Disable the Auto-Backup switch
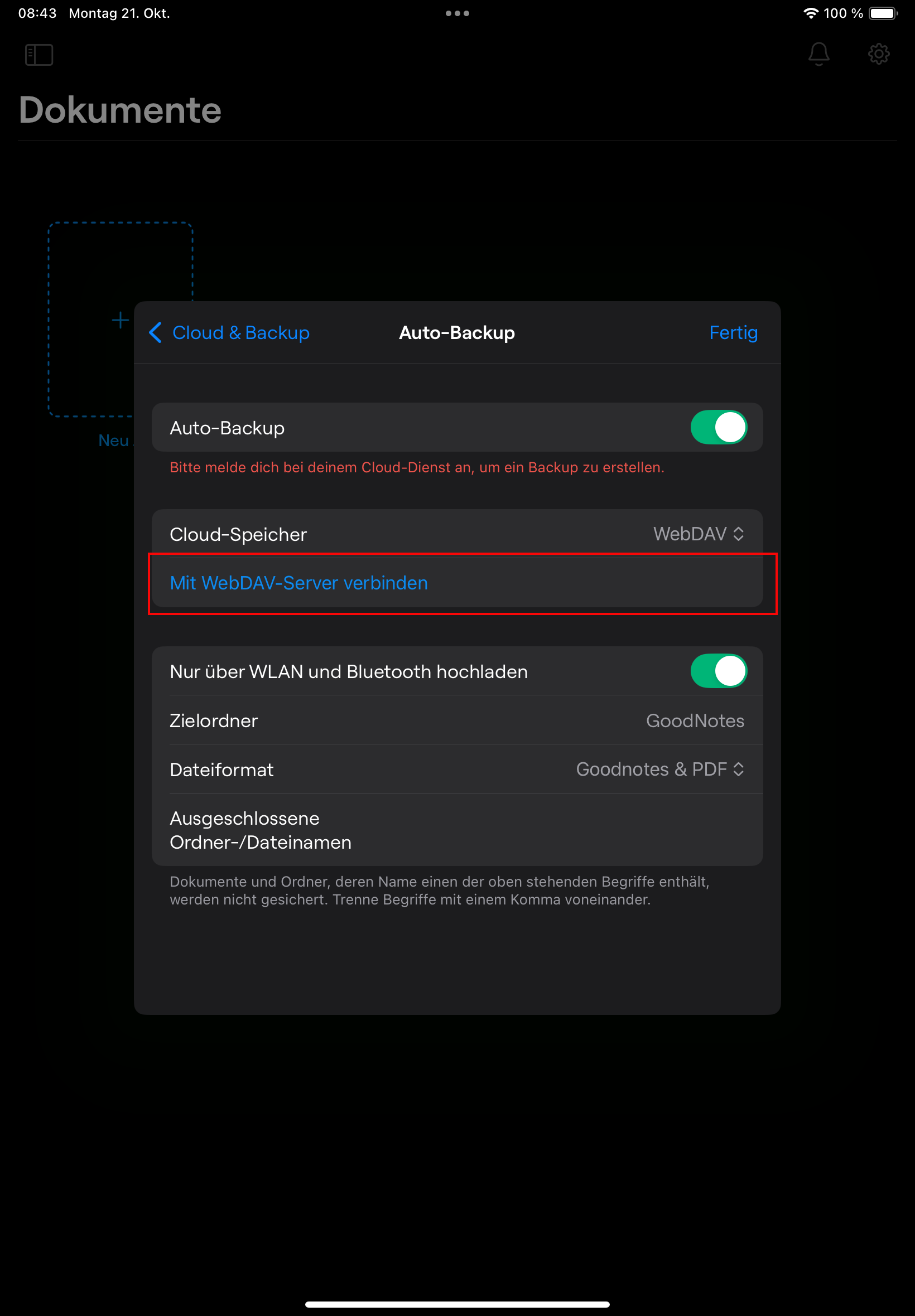This screenshot has width=915, height=1316. (x=718, y=427)
